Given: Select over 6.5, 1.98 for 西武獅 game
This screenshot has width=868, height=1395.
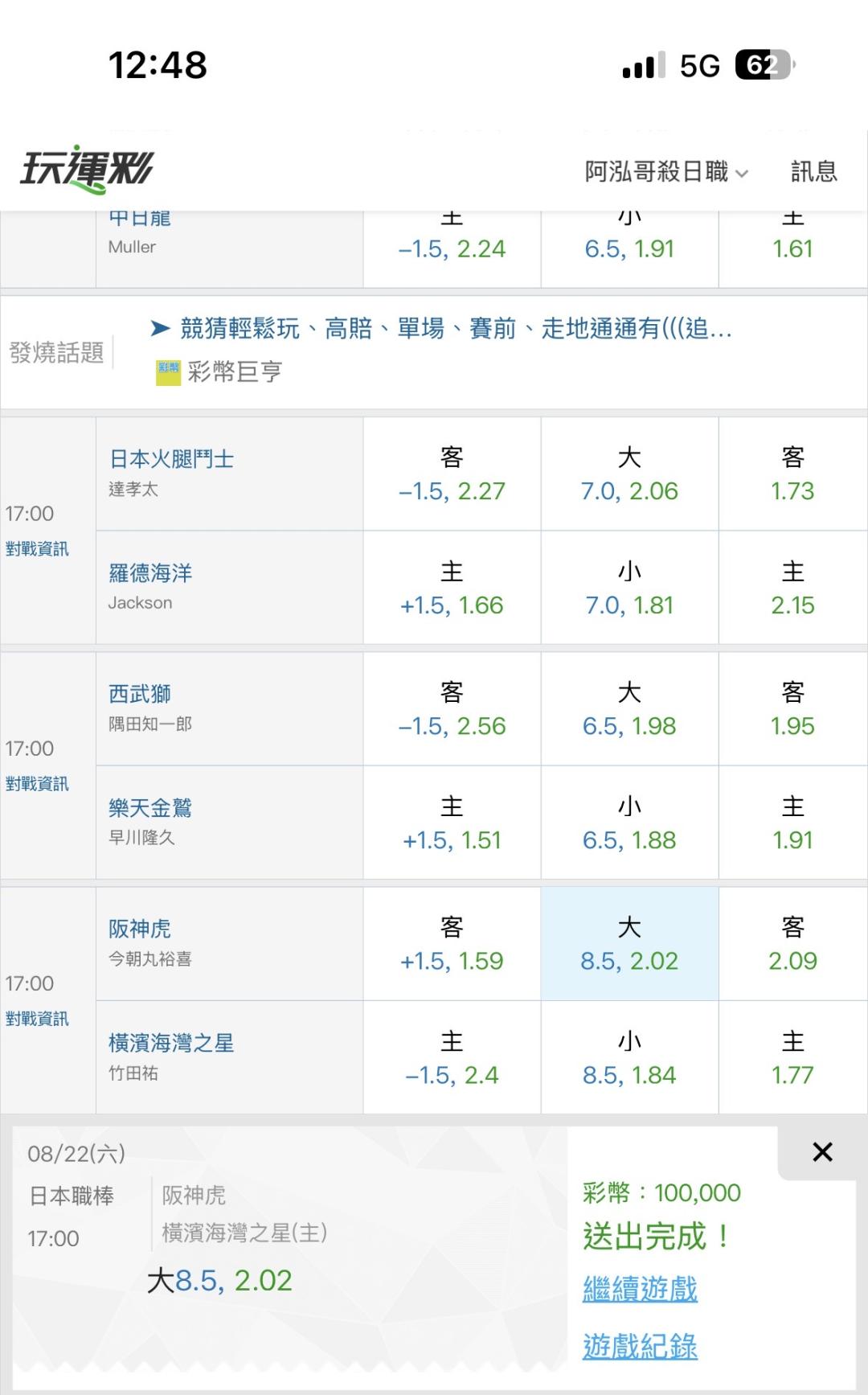Looking at the screenshot, I should coord(629,708).
